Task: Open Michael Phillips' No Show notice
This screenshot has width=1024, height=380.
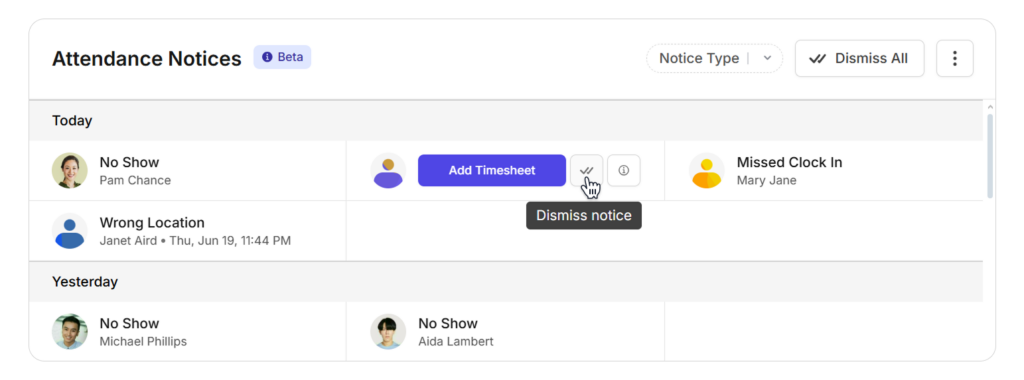Action: 187,332
